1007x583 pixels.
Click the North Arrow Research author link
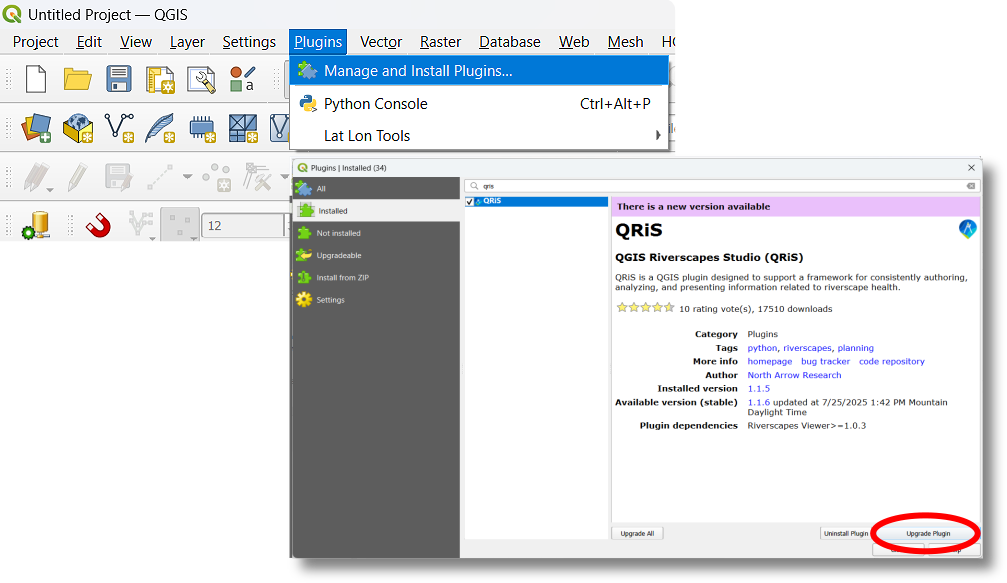794,375
